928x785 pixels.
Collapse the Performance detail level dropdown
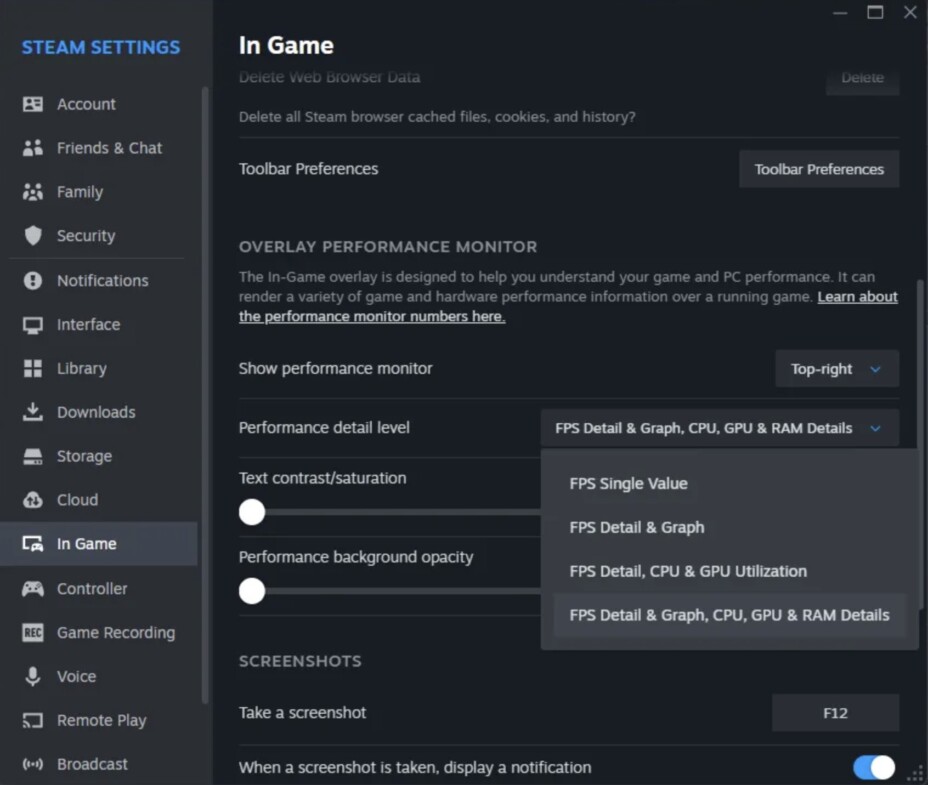click(719, 428)
